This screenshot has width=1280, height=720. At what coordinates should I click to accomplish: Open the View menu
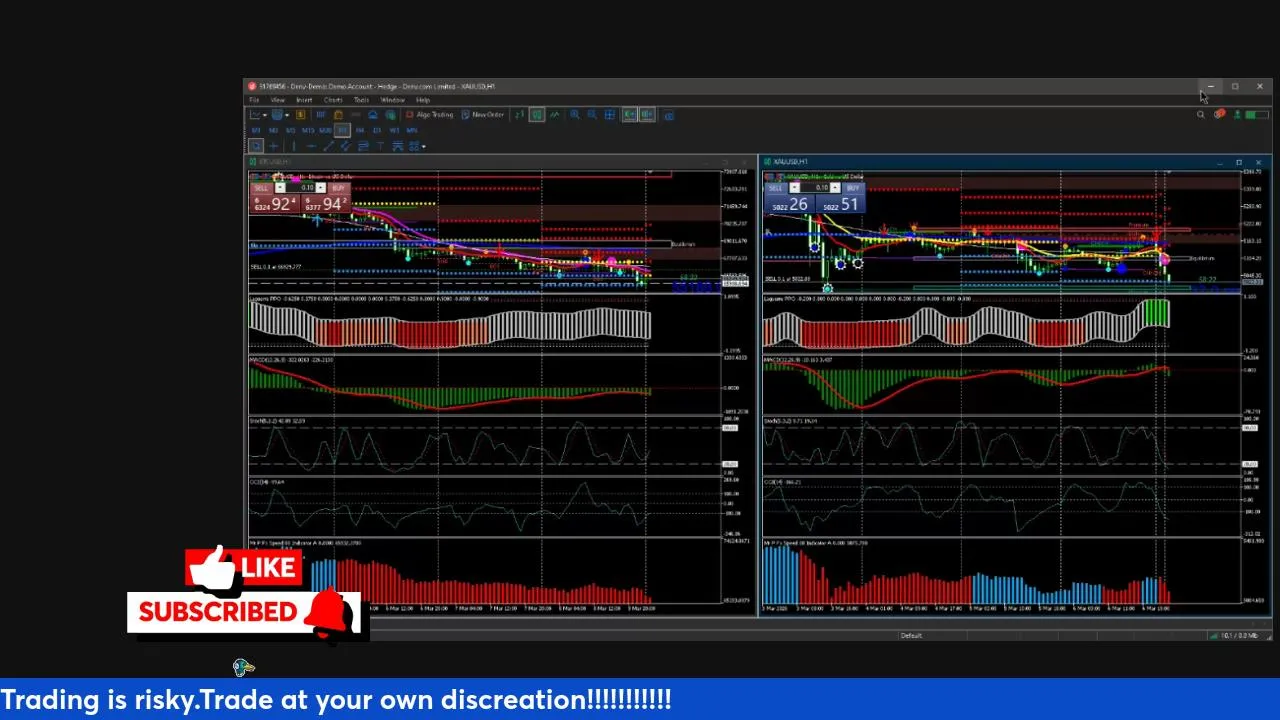(x=278, y=100)
